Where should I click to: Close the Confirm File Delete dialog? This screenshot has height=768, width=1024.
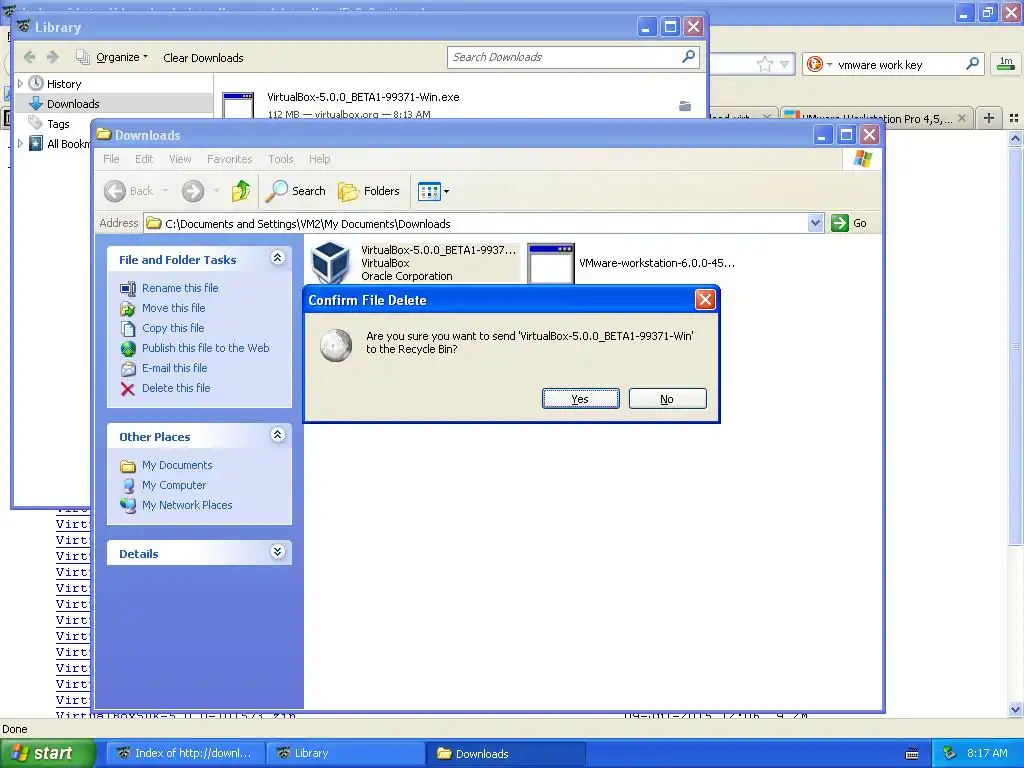click(x=705, y=300)
